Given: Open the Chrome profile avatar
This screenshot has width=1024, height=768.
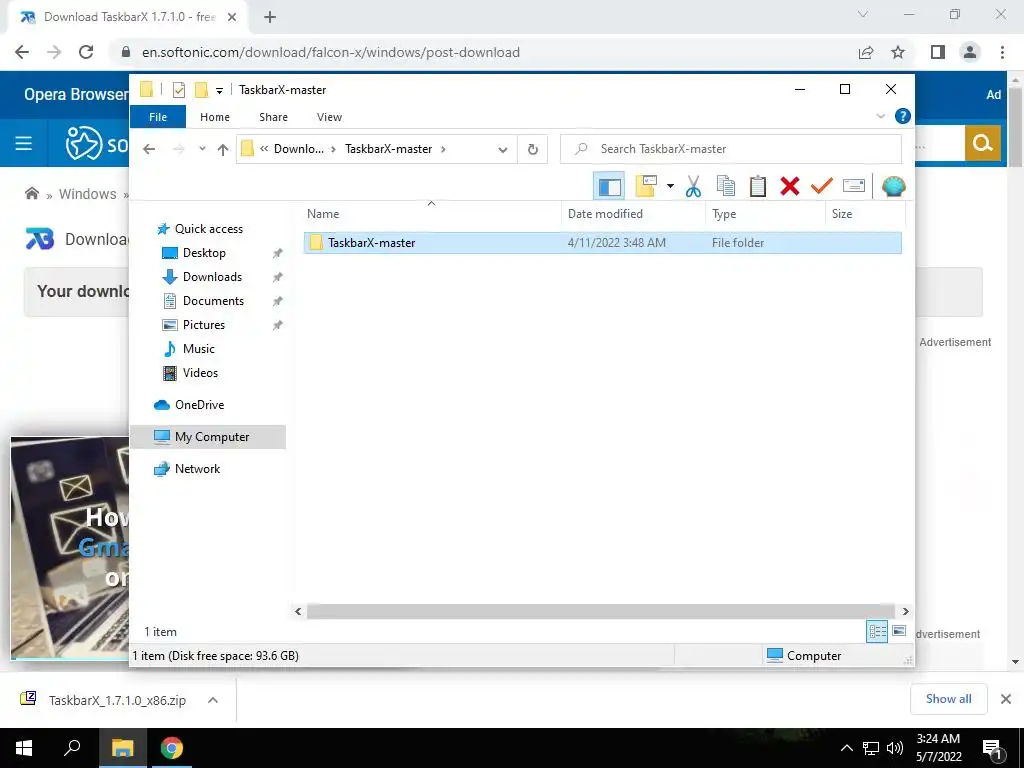Looking at the screenshot, I should pos(970,52).
